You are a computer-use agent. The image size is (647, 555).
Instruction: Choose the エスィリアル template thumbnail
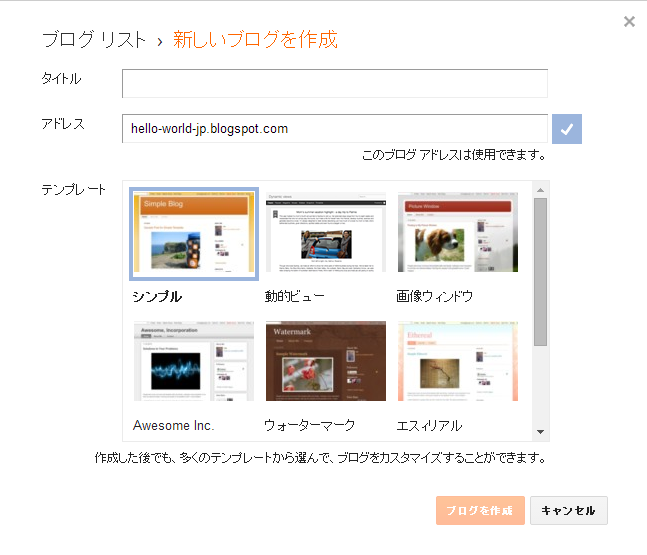(x=458, y=361)
